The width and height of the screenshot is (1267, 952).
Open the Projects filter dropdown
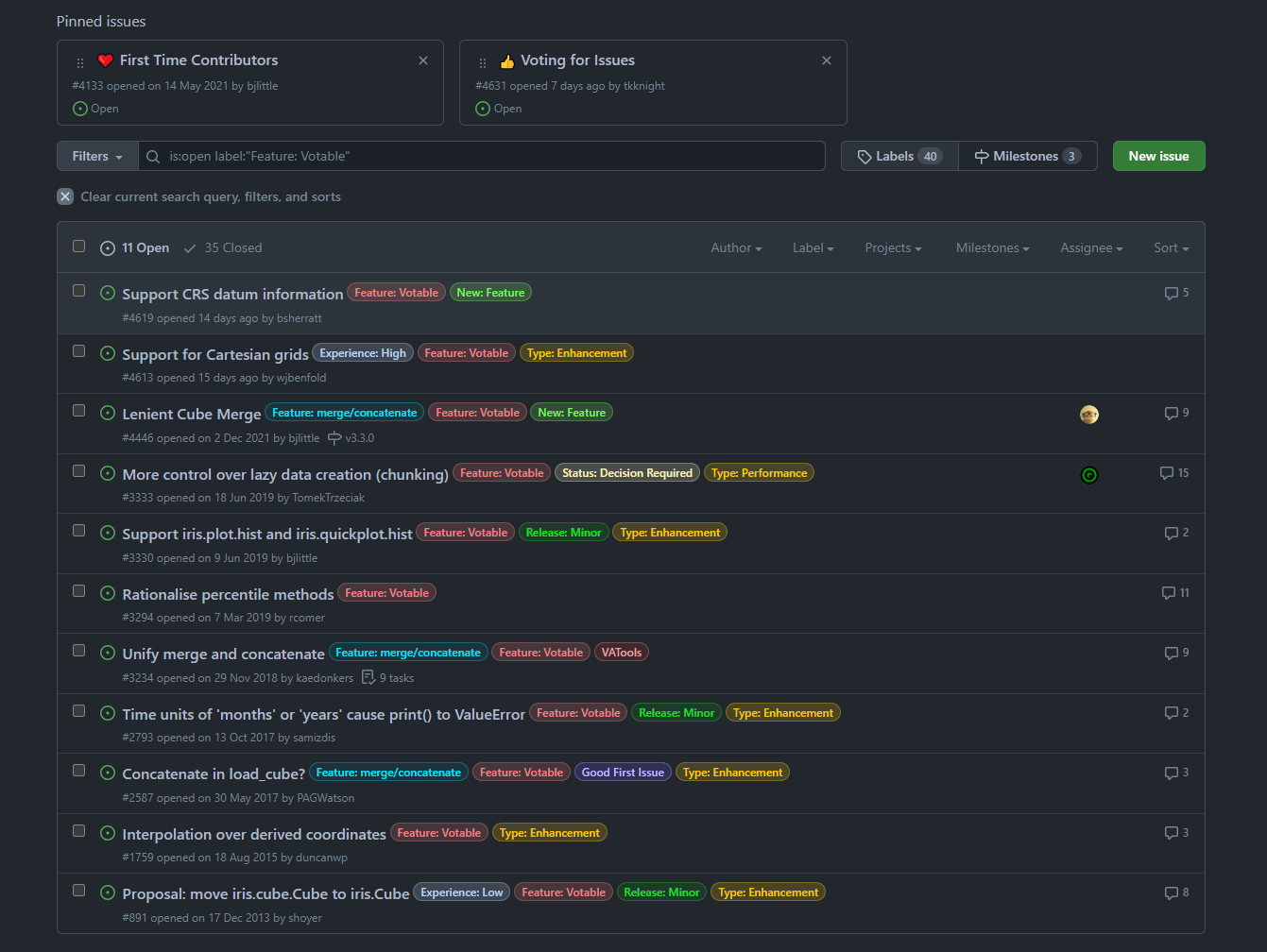point(893,247)
